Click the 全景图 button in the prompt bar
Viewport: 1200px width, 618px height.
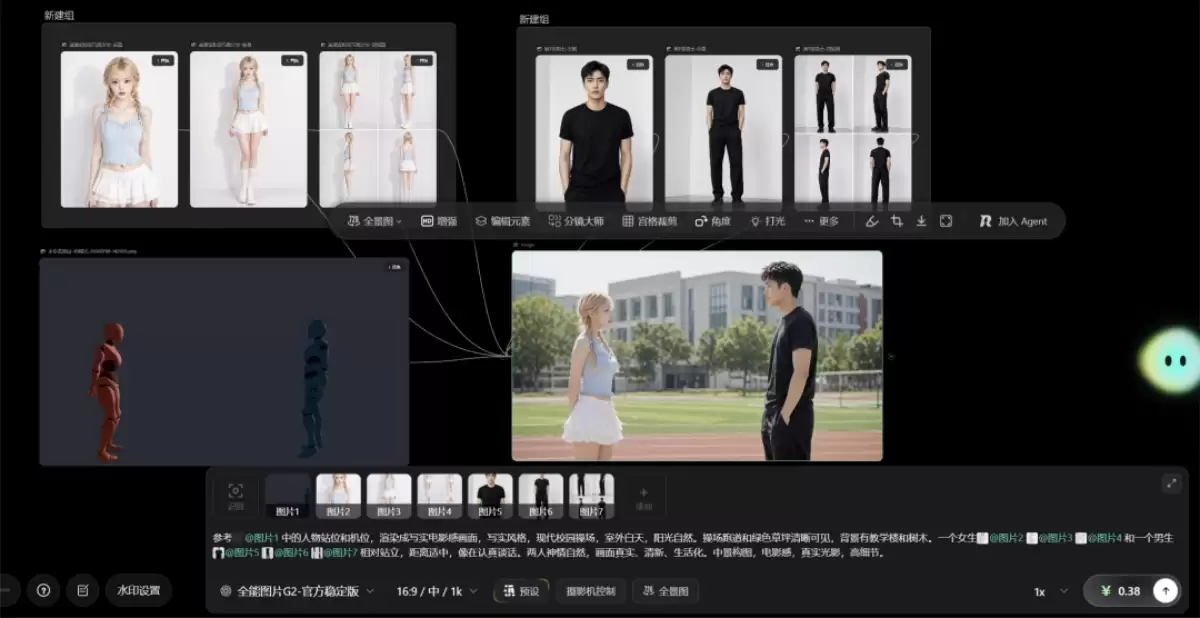(x=666, y=591)
